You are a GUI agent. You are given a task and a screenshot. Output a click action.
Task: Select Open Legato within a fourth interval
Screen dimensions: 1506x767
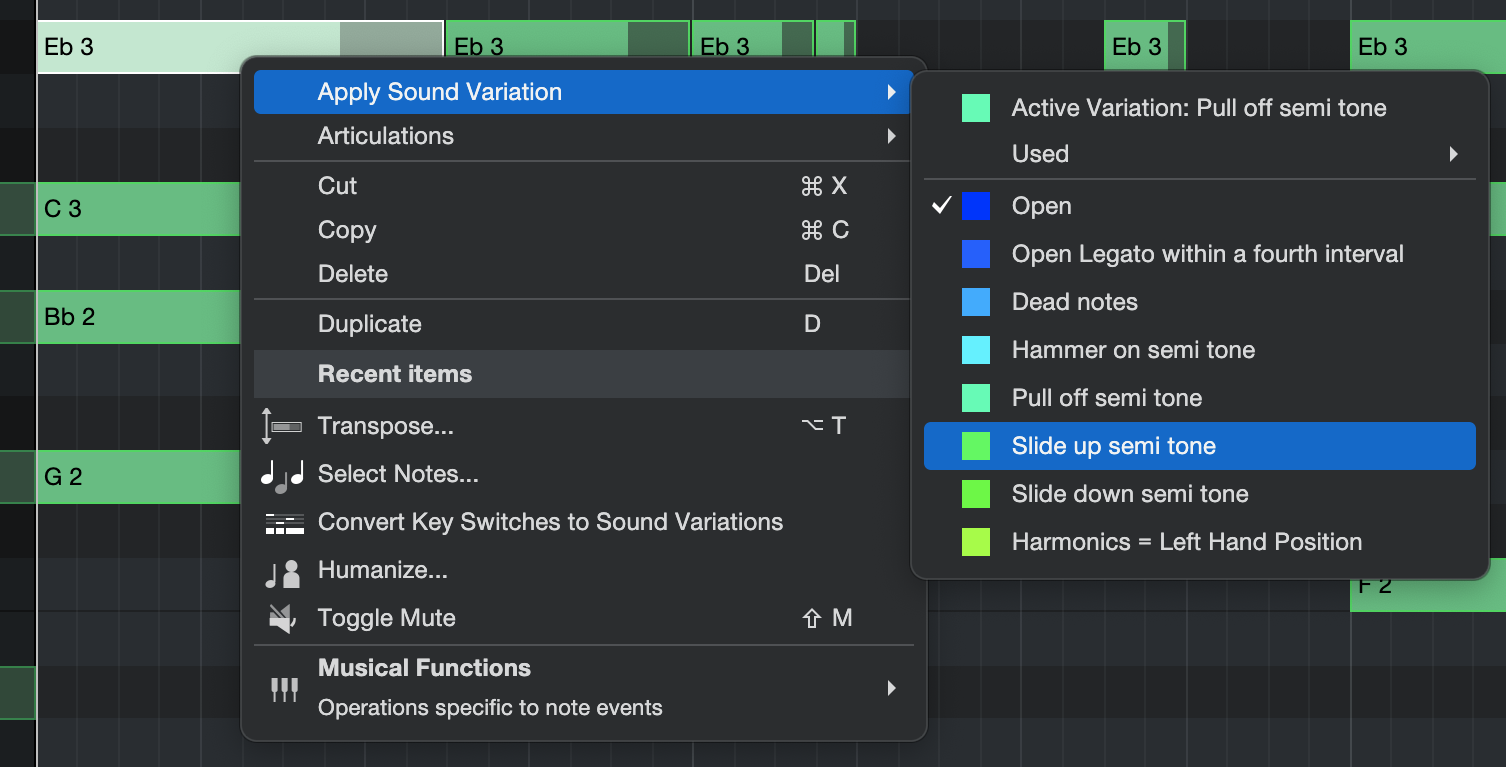click(1200, 254)
